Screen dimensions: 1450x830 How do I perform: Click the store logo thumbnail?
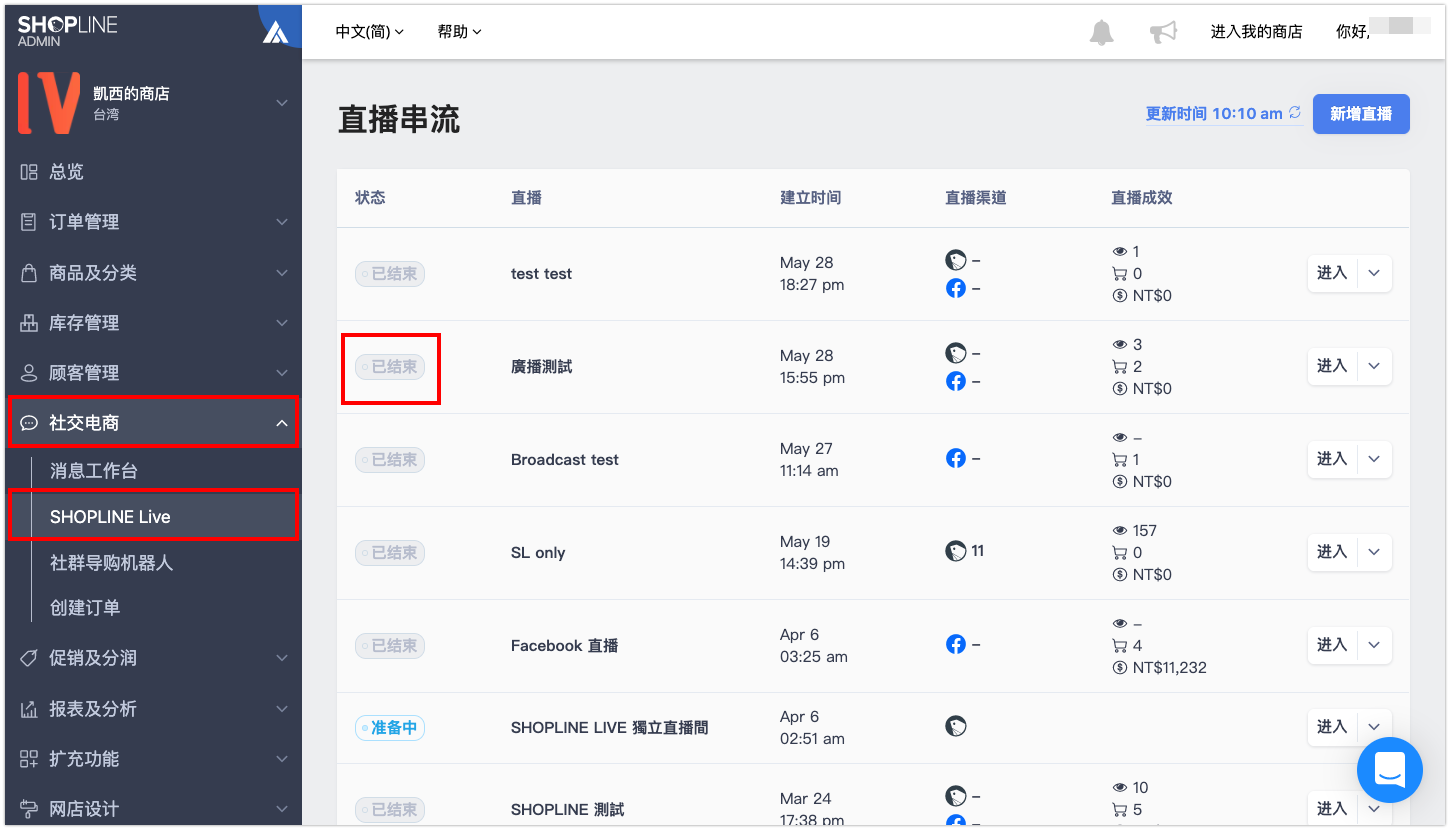pyautogui.click(x=49, y=103)
